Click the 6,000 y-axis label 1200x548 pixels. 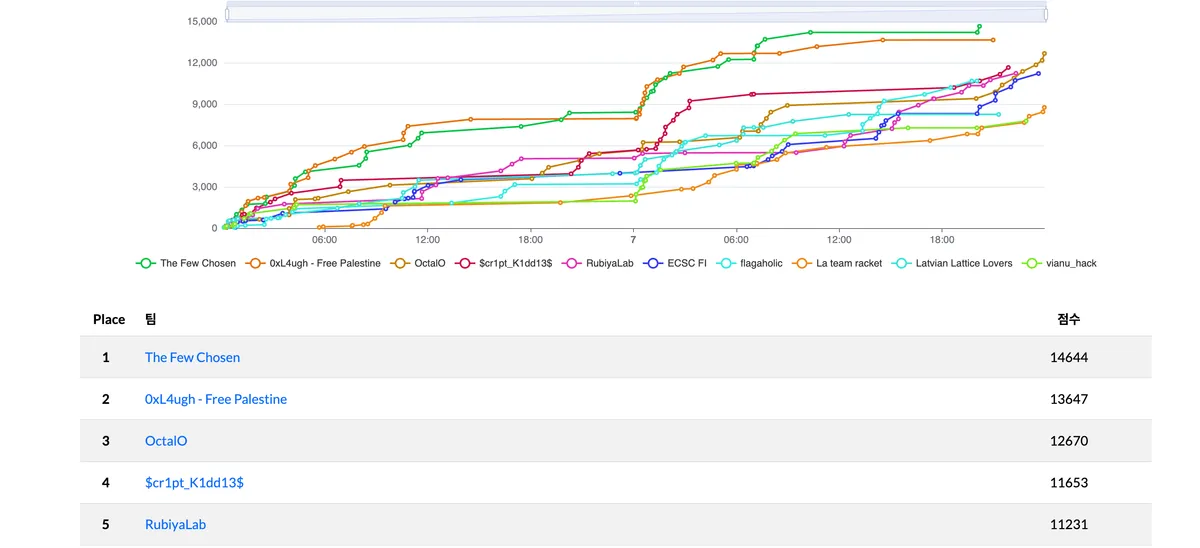click(x=206, y=146)
